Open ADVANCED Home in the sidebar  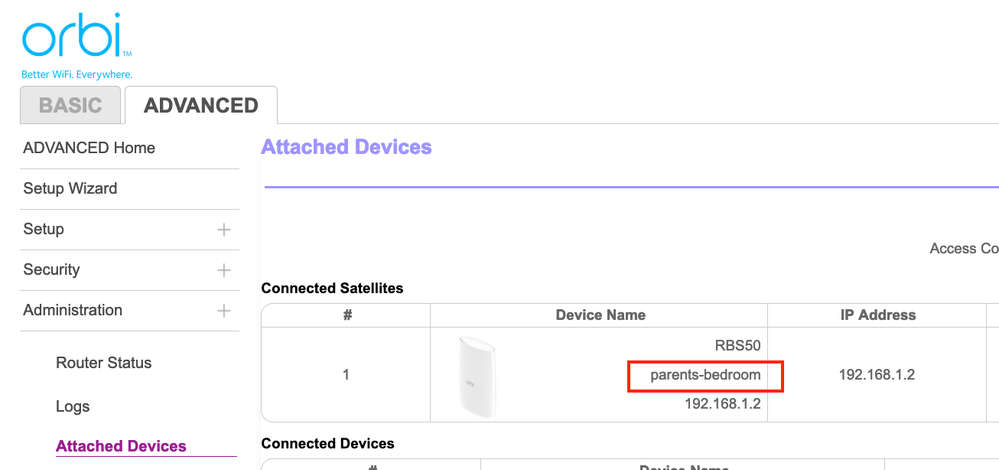click(x=89, y=148)
